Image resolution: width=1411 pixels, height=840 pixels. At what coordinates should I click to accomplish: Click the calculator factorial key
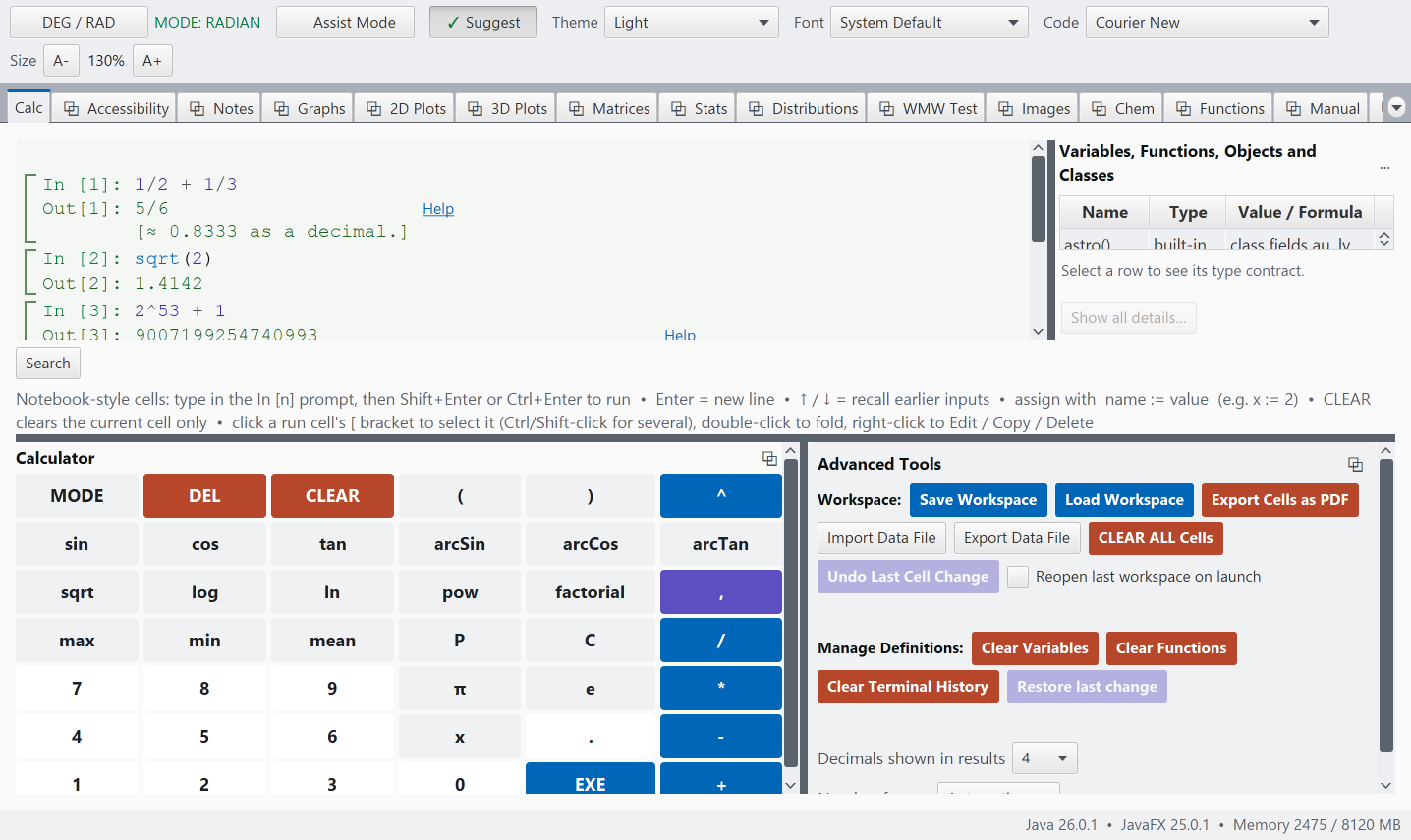pyautogui.click(x=590, y=592)
